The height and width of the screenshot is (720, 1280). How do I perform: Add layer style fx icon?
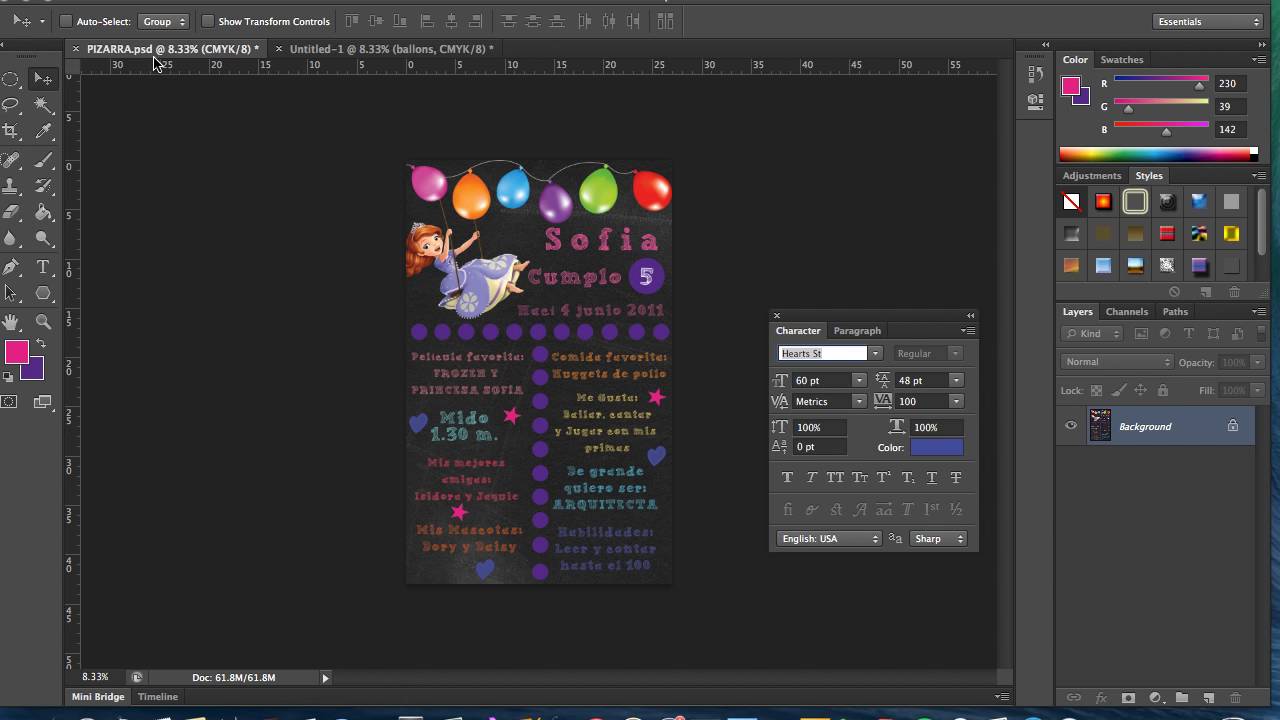[x=1101, y=697]
